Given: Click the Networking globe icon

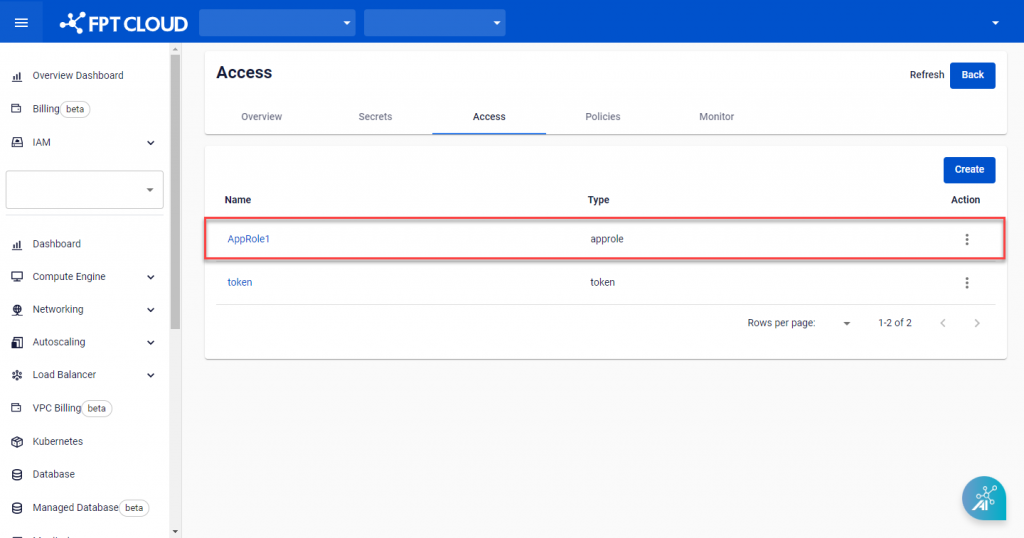Looking at the screenshot, I should [16, 310].
